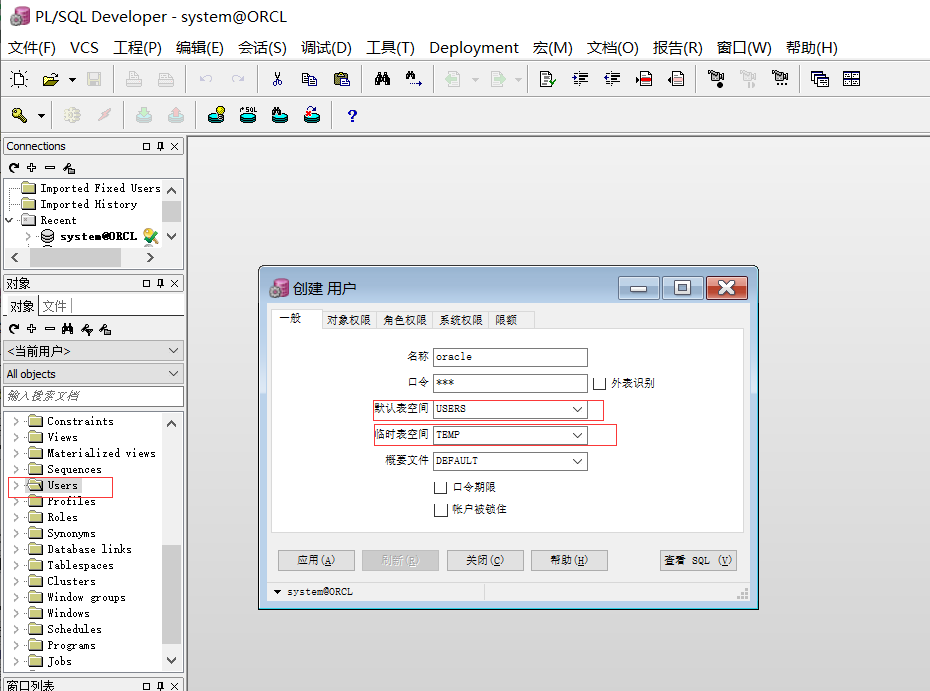Viewport: 930px width, 691px height.
Task: Click the Test compile document-check icon
Action: [x=547, y=79]
